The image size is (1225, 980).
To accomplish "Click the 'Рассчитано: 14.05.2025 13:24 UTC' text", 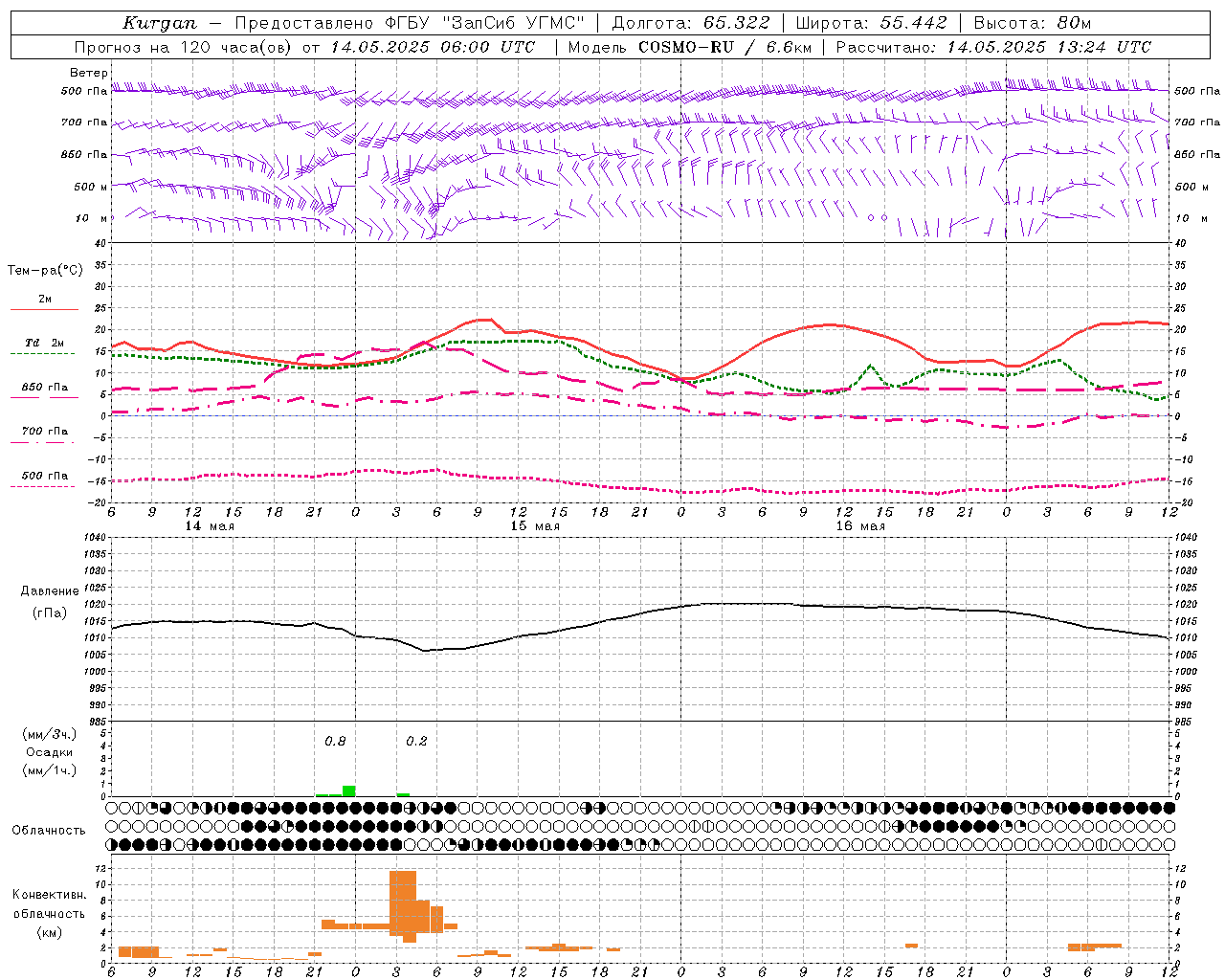I will pos(993,47).
